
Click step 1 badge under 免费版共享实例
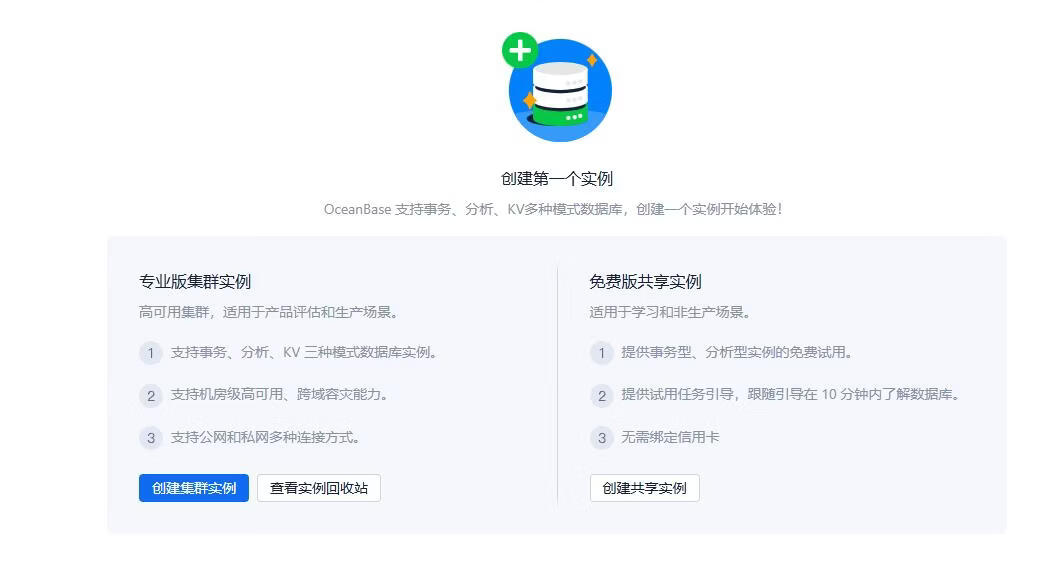(601, 353)
